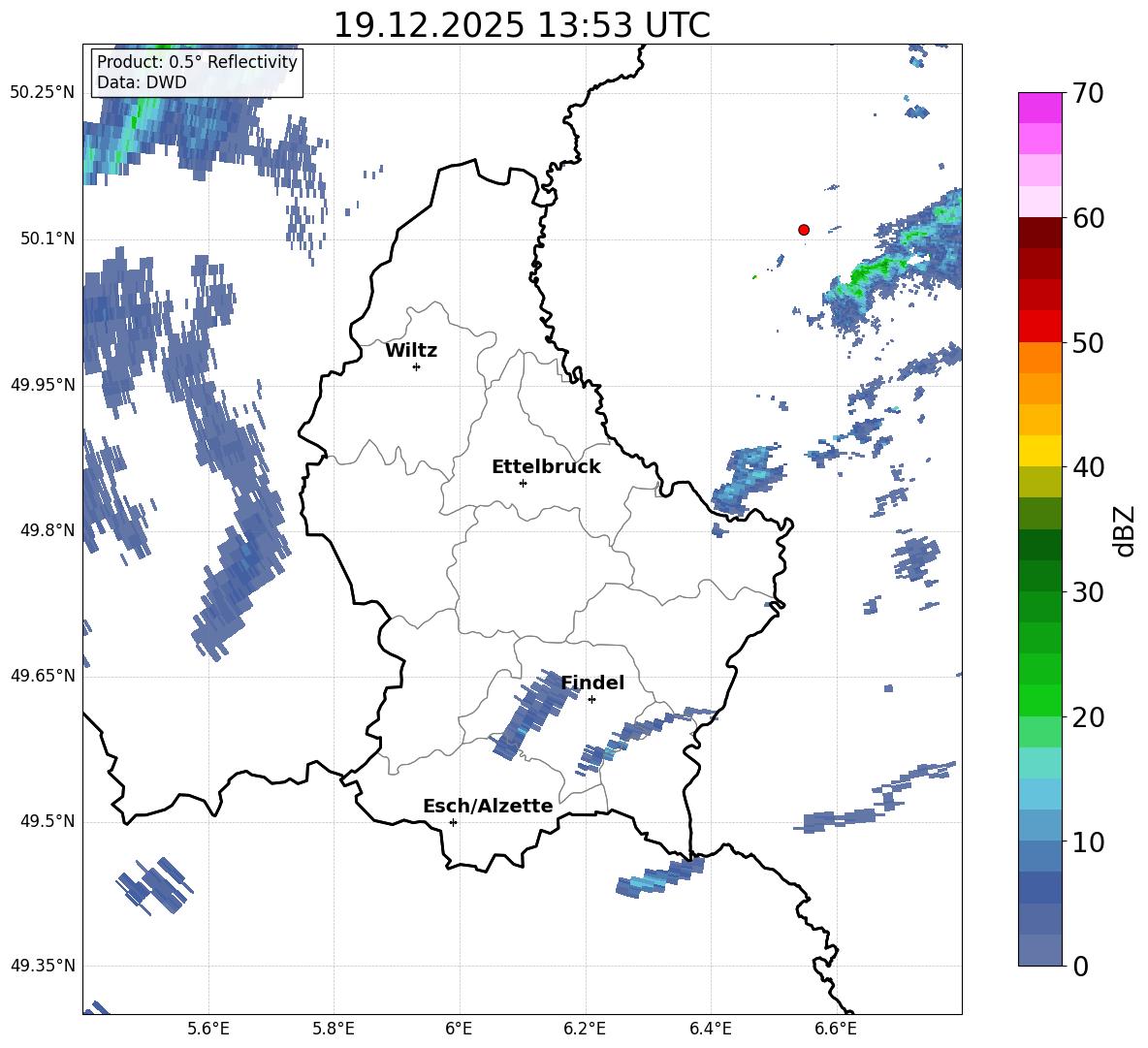Viewport: 1148px width, 1048px height.
Task: Click the red dot radar site marker
Action: click(x=804, y=230)
